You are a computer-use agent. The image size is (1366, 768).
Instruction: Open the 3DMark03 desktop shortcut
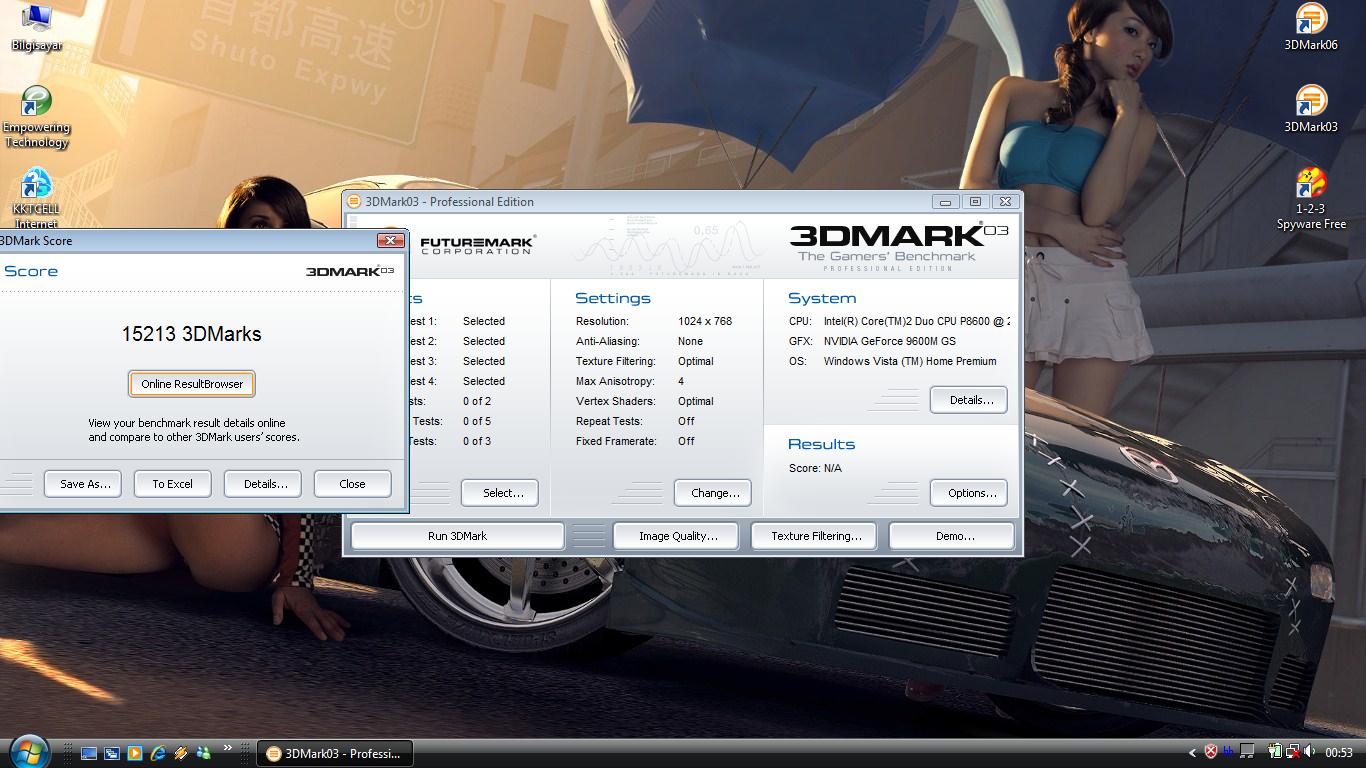coord(1311,109)
